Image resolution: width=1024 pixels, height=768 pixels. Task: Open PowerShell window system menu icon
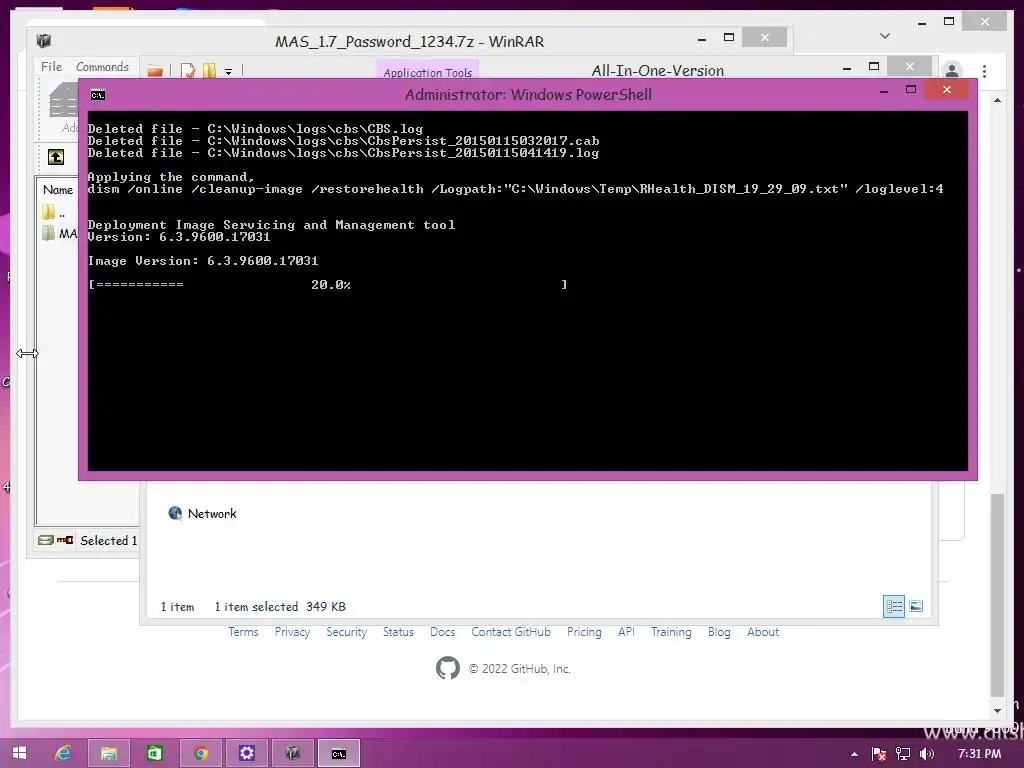(98, 95)
